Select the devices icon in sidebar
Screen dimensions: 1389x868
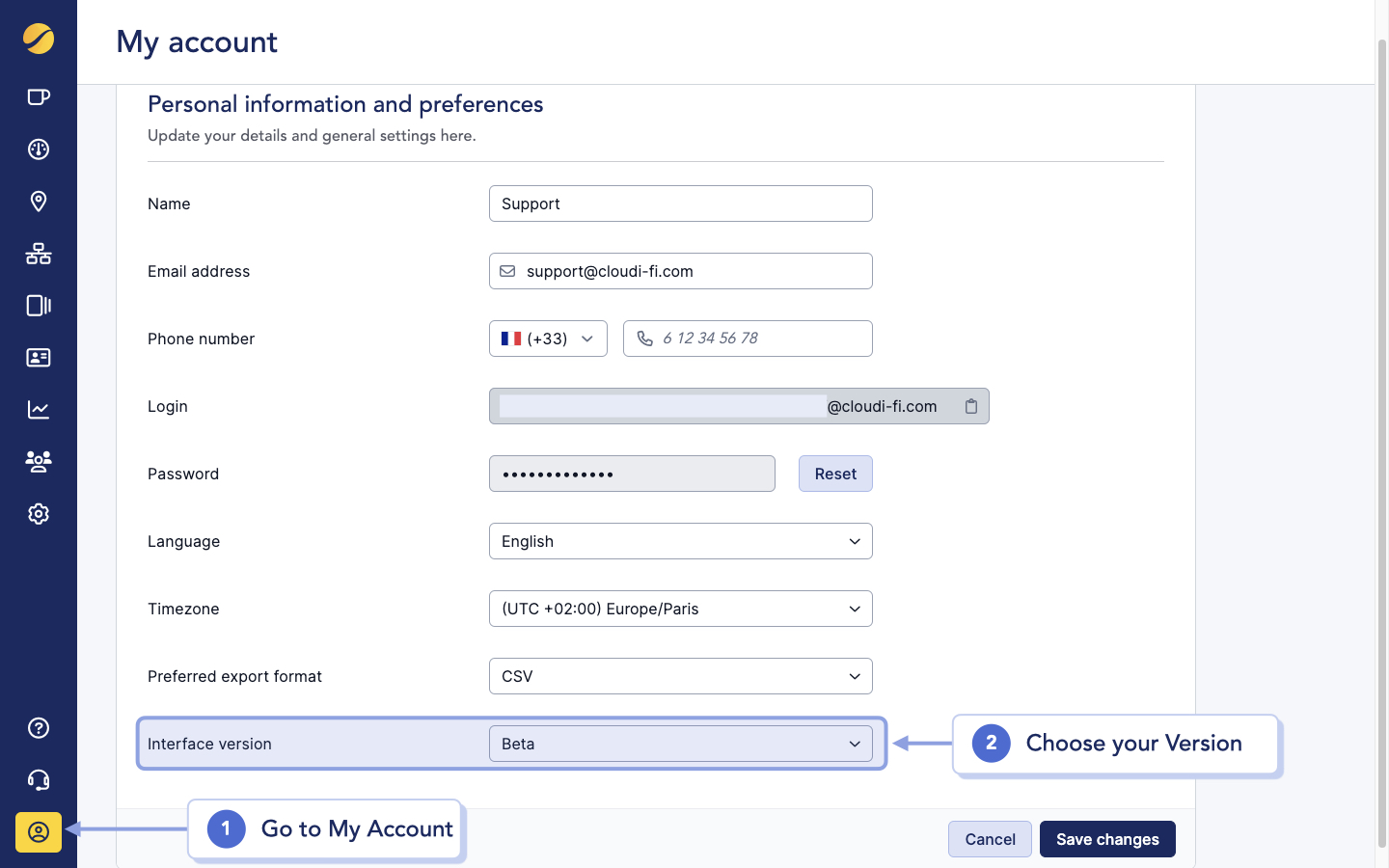39,306
